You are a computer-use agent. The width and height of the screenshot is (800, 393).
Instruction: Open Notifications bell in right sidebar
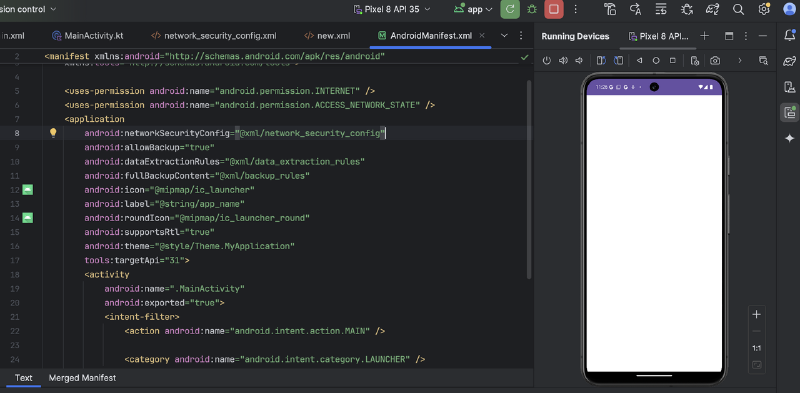point(789,35)
